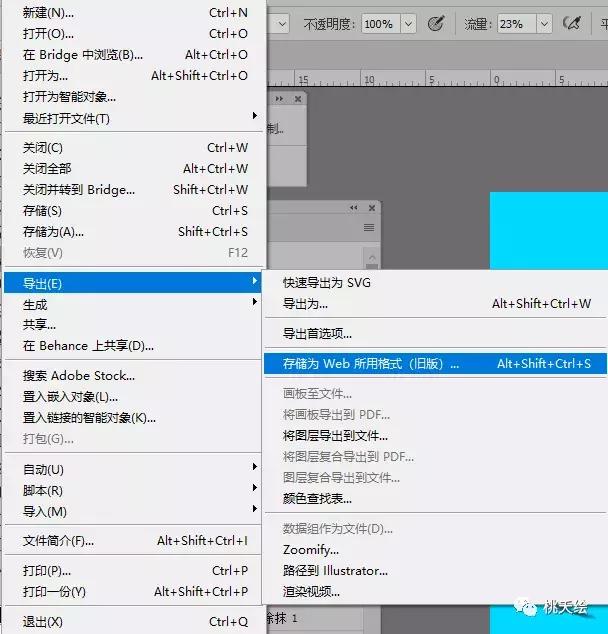Image resolution: width=608 pixels, height=634 pixels.
Task: Choose 打印一份(Y) menu item
Action: coord(133,592)
